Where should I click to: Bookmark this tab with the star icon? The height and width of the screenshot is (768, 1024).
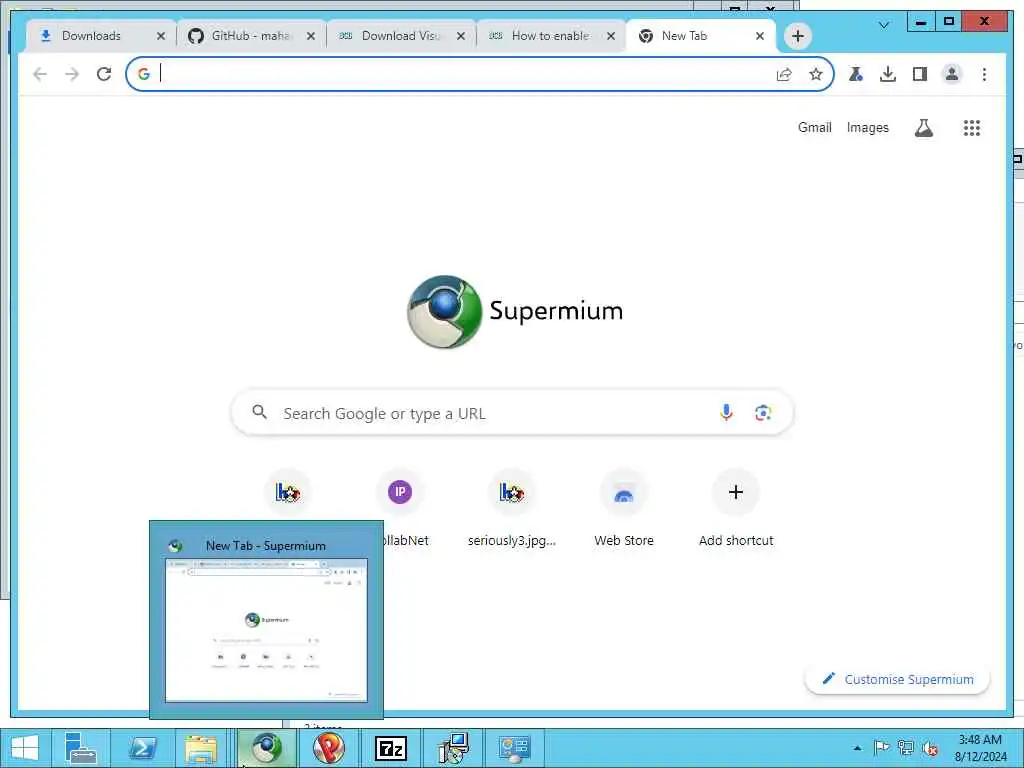pyautogui.click(x=816, y=74)
